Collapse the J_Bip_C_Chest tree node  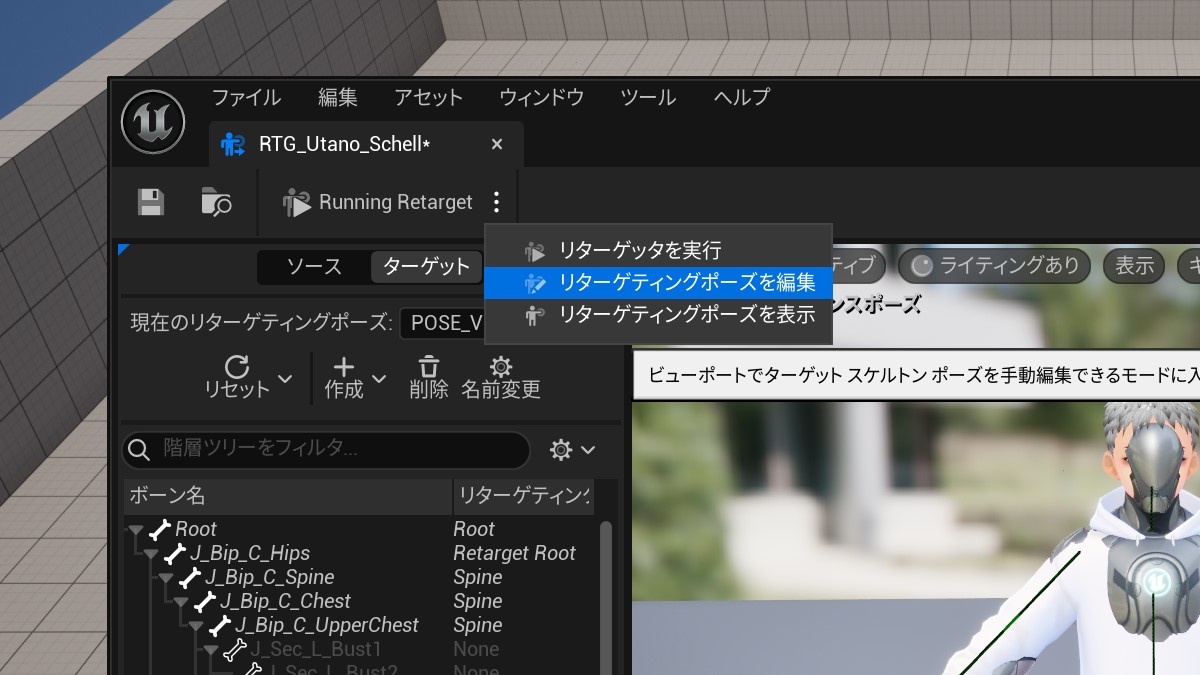pyautogui.click(x=181, y=602)
